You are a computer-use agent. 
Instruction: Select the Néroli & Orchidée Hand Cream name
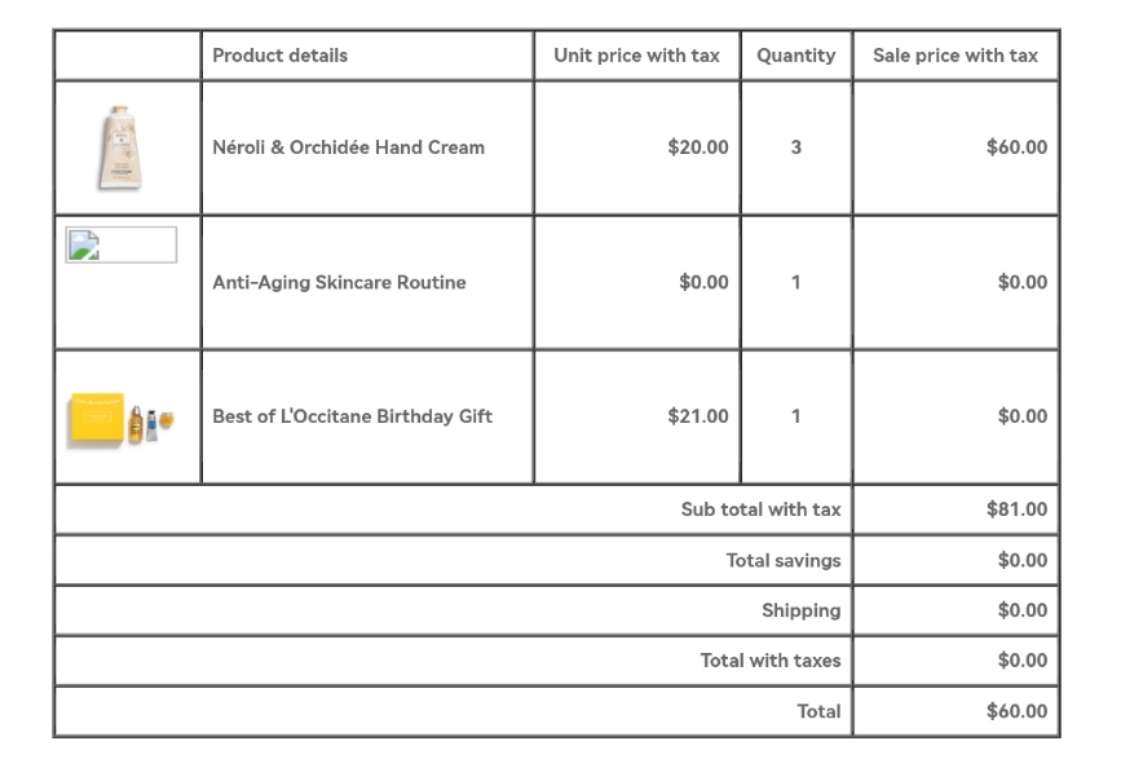[348, 147]
